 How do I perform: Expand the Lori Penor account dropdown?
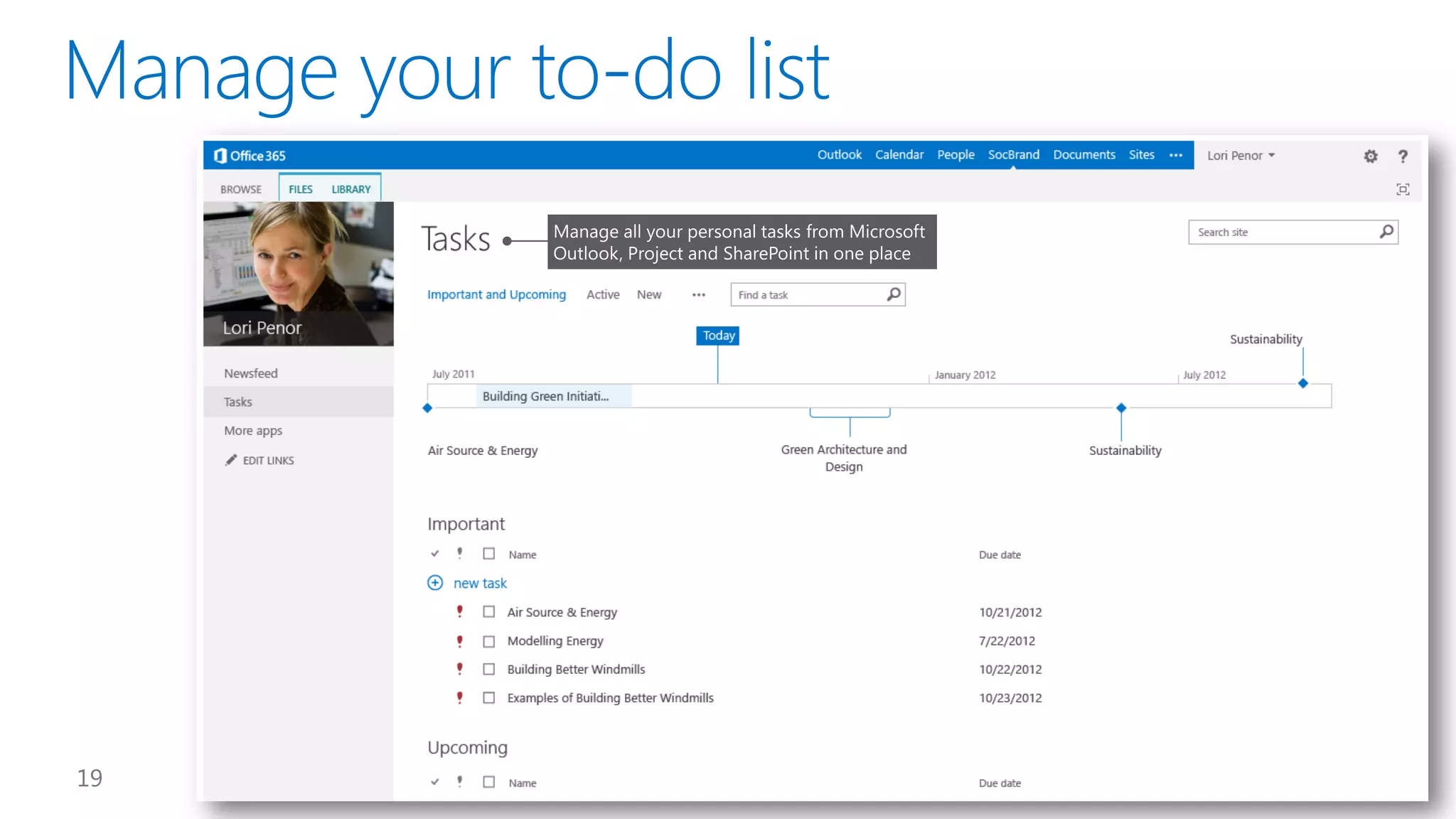[1241, 156]
